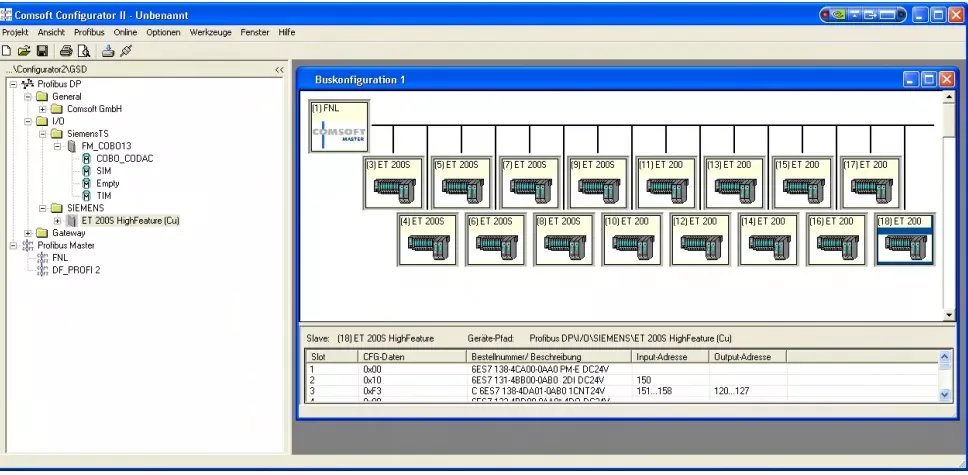Viewport: 968px width, 475px height.
Task: Expand the ET 200S HighFeature (Cu) node
Action: [57, 221]
